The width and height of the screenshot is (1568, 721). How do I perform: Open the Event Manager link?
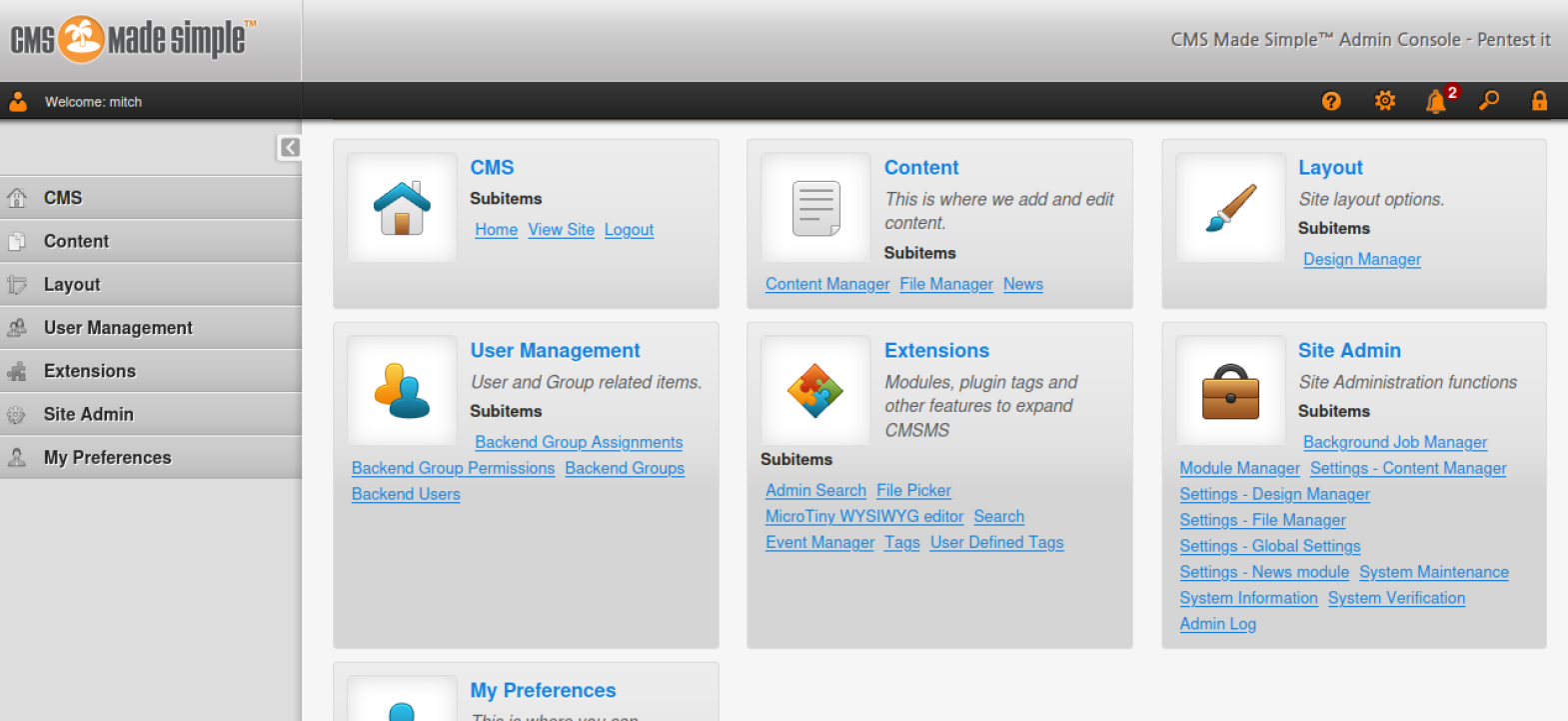(819, 542)
